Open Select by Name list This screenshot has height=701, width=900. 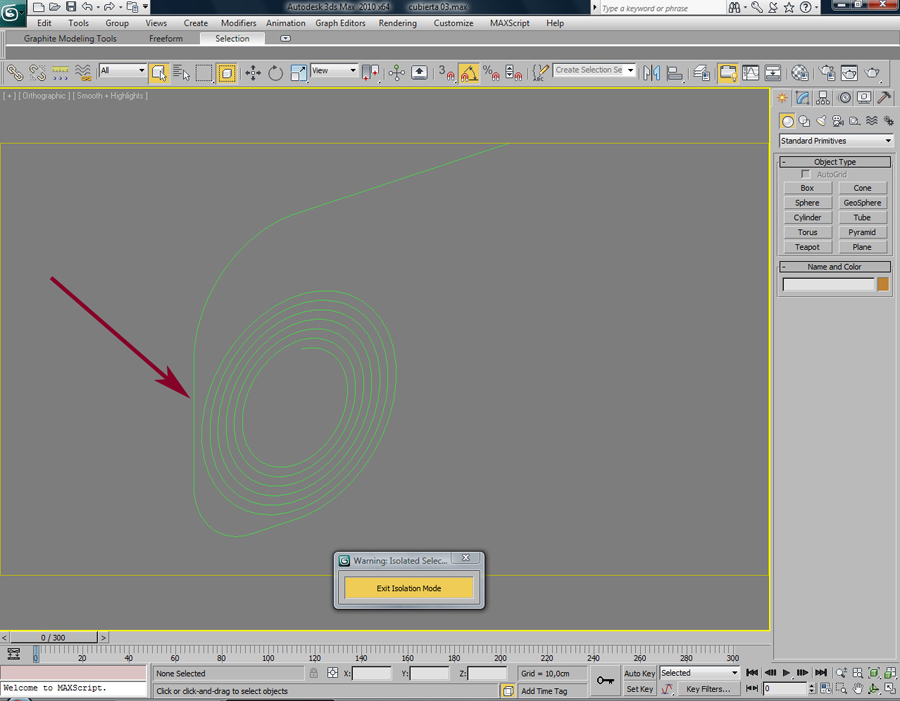tap(181, 73)
